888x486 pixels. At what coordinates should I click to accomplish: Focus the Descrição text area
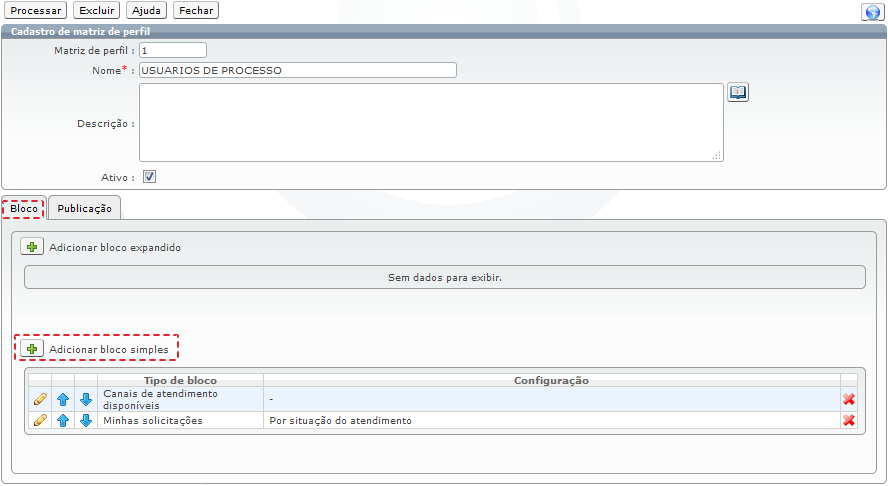[430, 122]
